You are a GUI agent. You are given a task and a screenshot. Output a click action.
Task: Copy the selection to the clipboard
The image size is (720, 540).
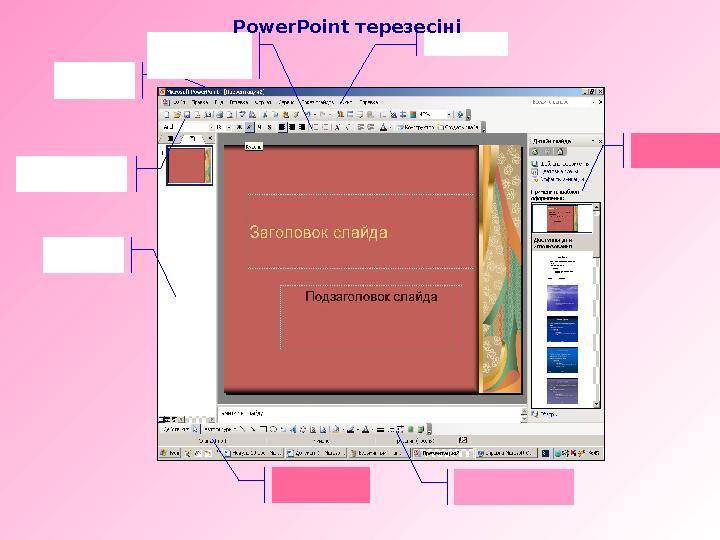point(275,115)
